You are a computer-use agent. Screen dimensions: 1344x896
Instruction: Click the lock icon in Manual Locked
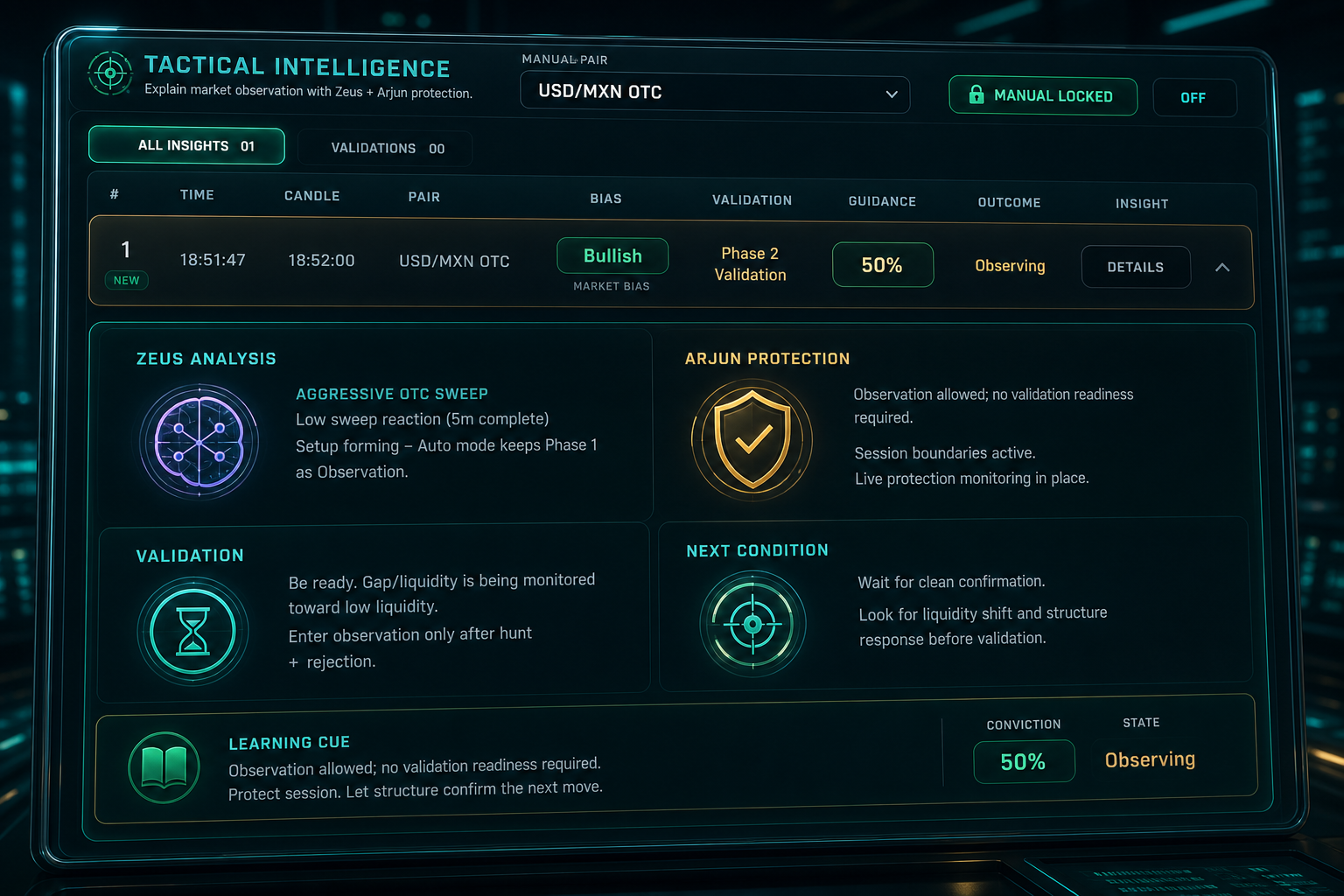click(x=976, y=94)
